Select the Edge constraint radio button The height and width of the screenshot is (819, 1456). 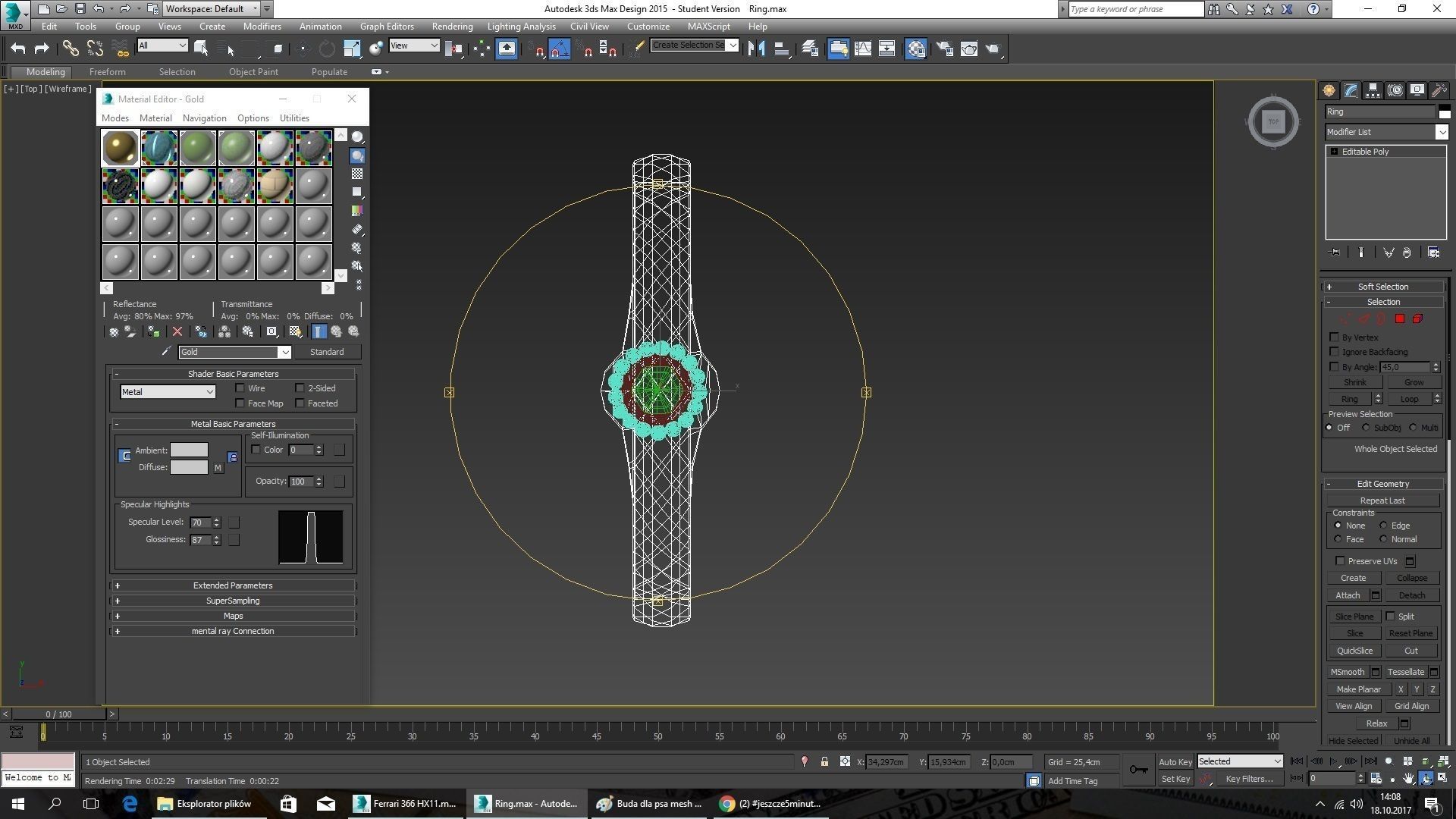tap(1383, 525)
